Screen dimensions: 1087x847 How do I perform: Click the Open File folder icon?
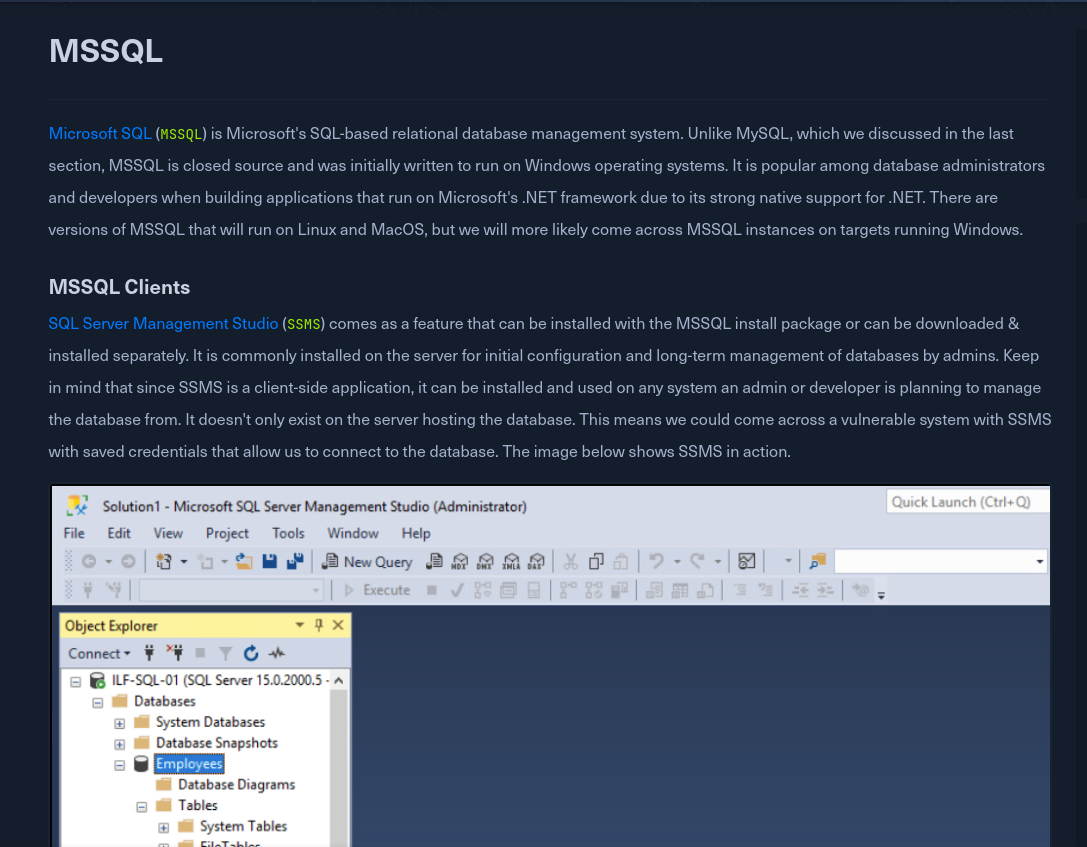tap(243, 561)
